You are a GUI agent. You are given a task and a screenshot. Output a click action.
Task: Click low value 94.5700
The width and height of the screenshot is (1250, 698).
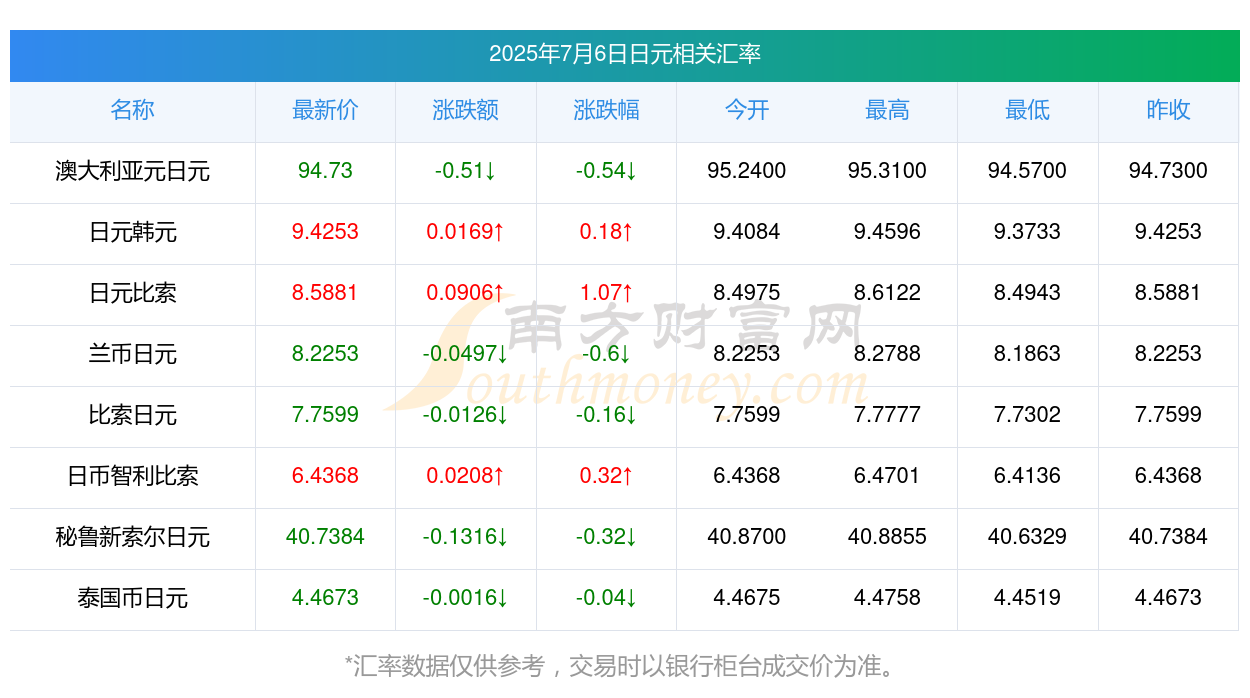tap(1027, 171)
